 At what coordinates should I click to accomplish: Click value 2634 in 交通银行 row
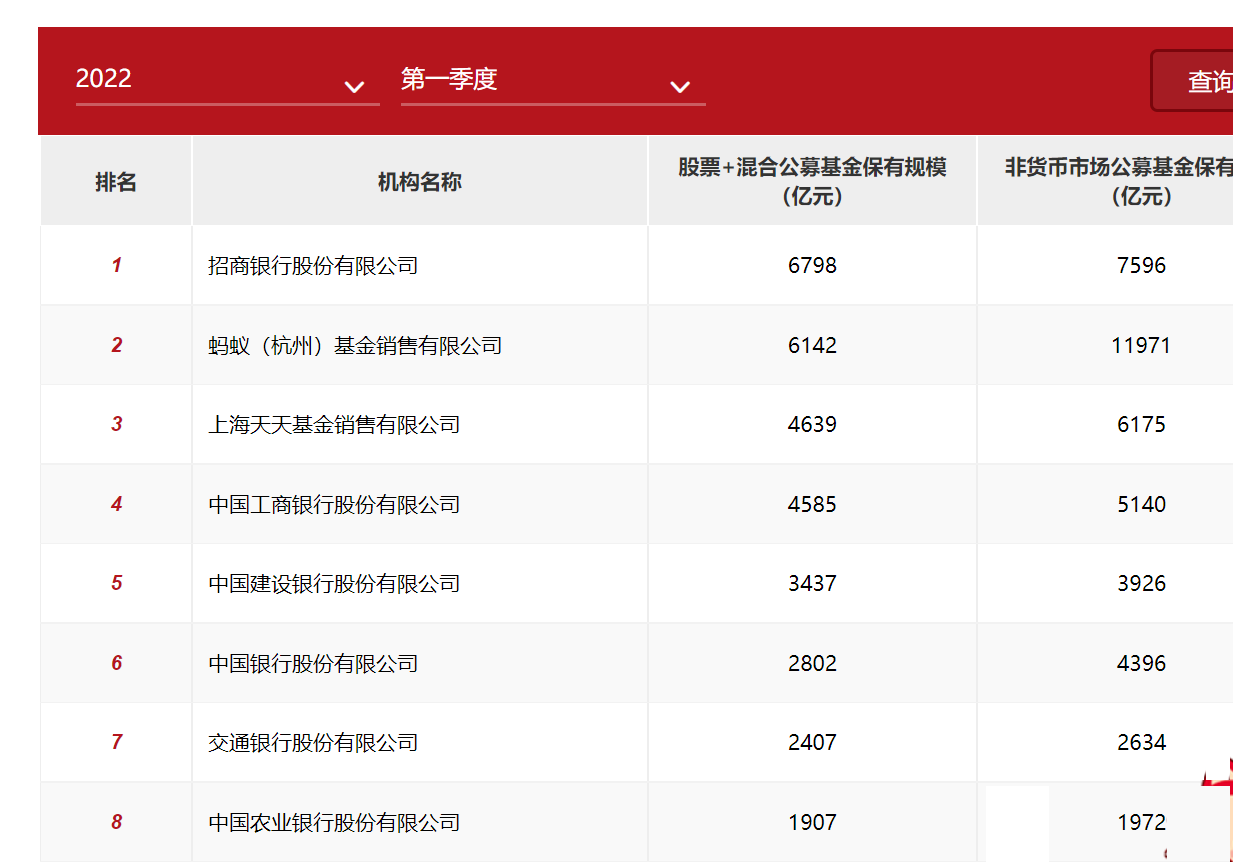tap(1142, 743)
